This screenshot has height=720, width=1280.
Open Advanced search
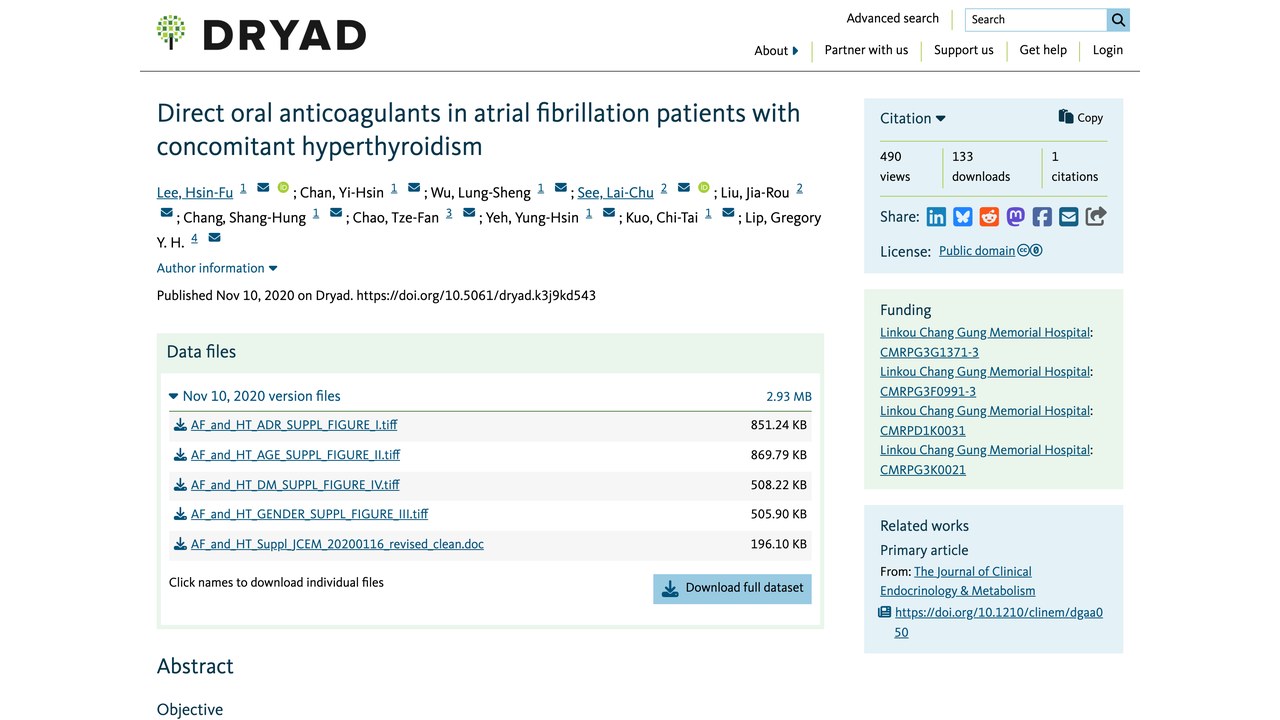point(893,18)
